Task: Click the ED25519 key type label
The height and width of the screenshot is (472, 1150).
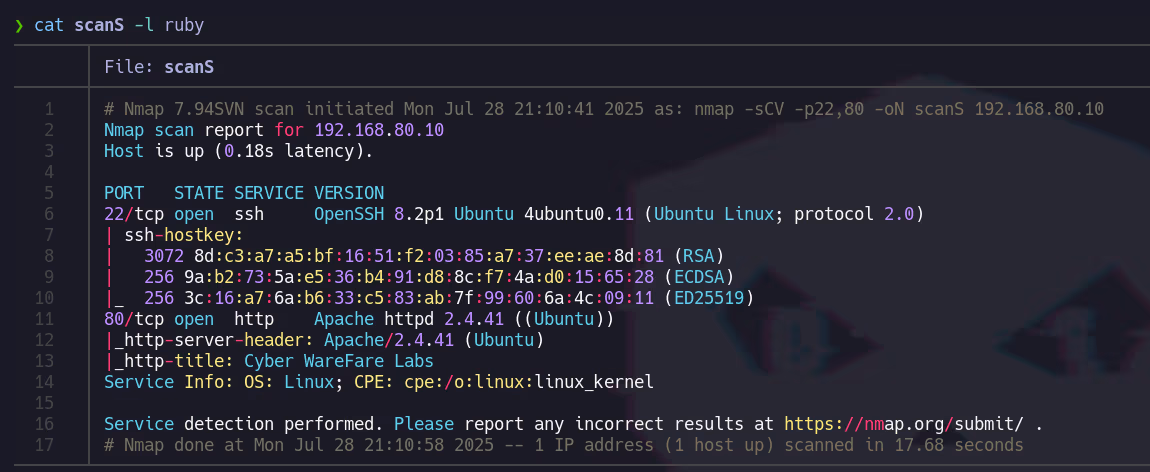Action: pos(709,298)
